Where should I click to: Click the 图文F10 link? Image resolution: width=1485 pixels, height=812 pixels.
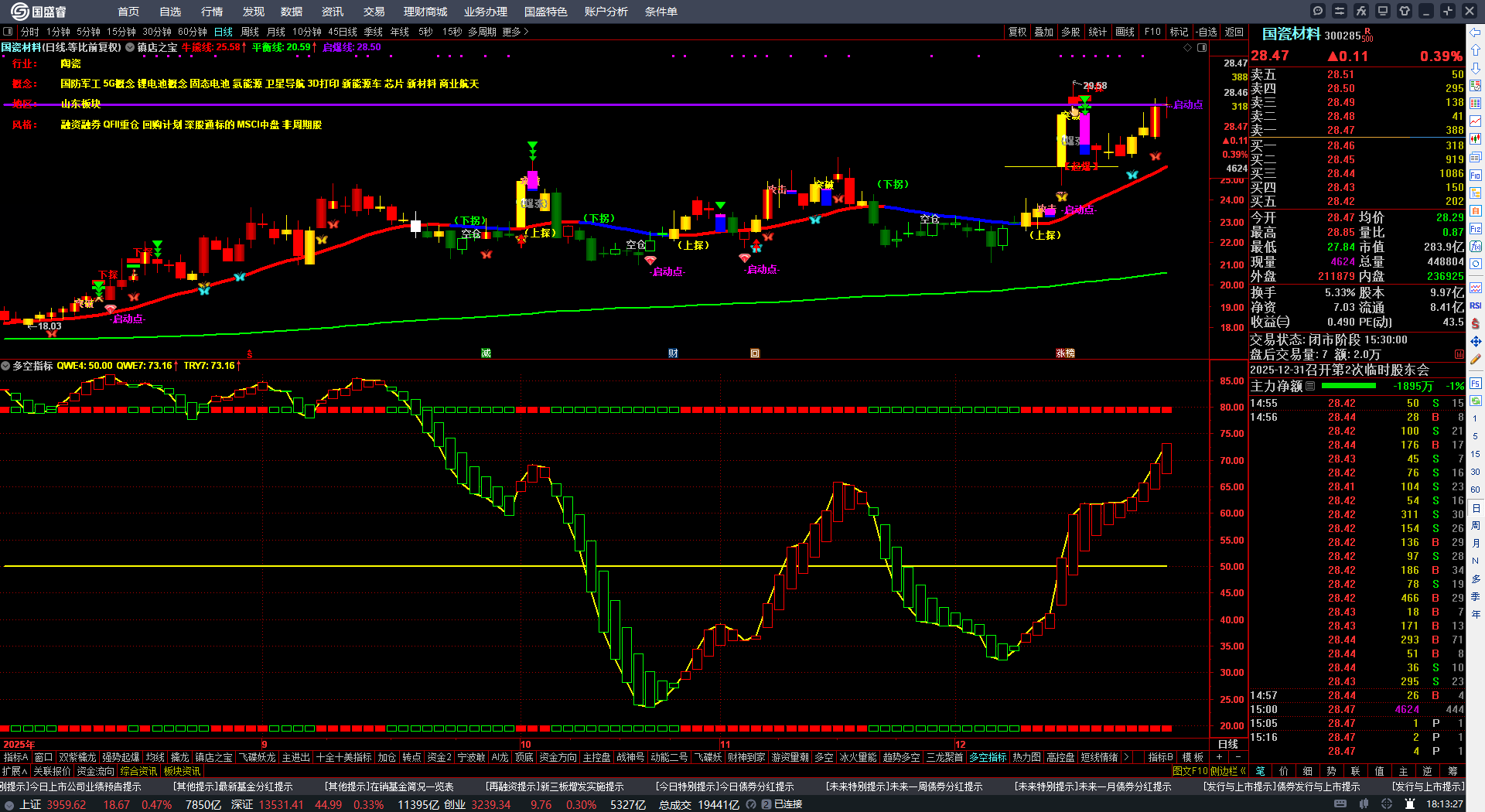coord(1190,771)
